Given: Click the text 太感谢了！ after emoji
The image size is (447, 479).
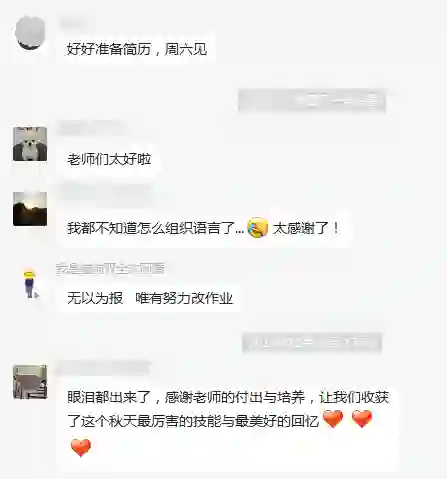Looking at the screenshot, I should 306,229.
